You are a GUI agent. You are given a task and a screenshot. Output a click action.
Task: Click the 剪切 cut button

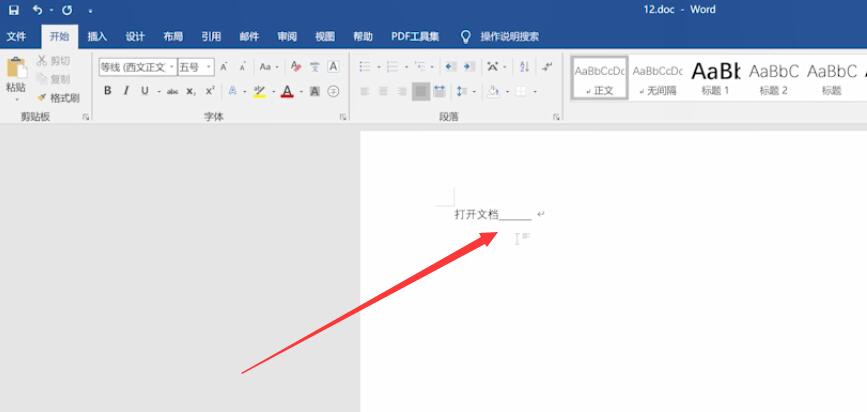click(x=54, y=61)
